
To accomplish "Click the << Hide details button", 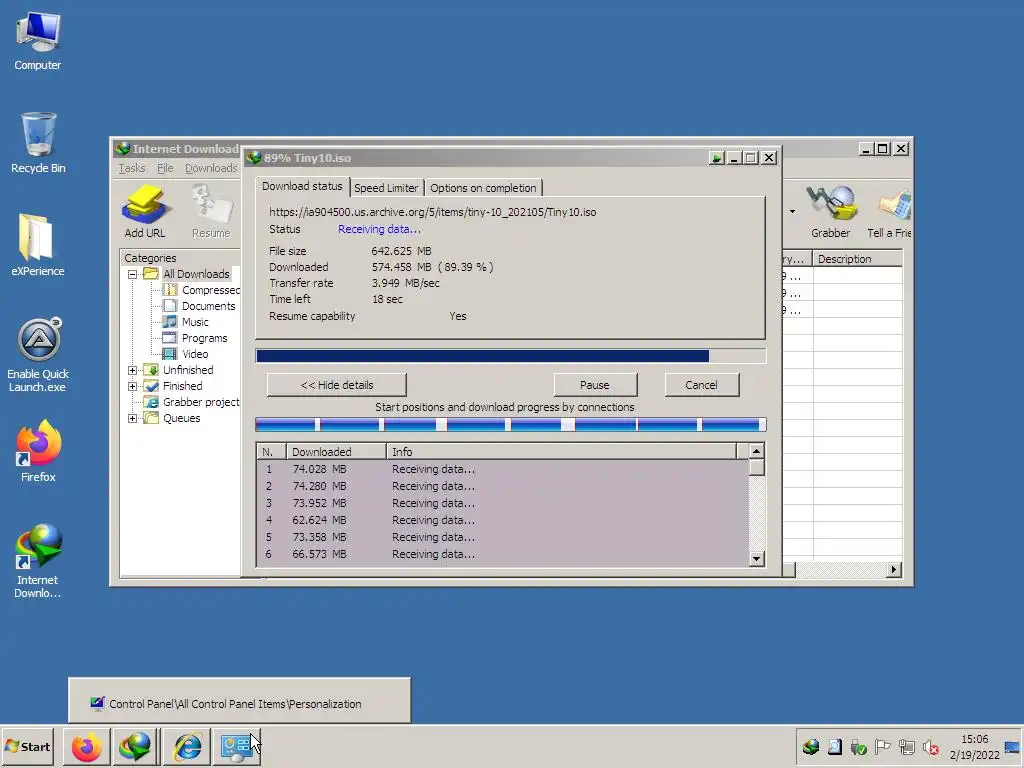I will [337, 385].
